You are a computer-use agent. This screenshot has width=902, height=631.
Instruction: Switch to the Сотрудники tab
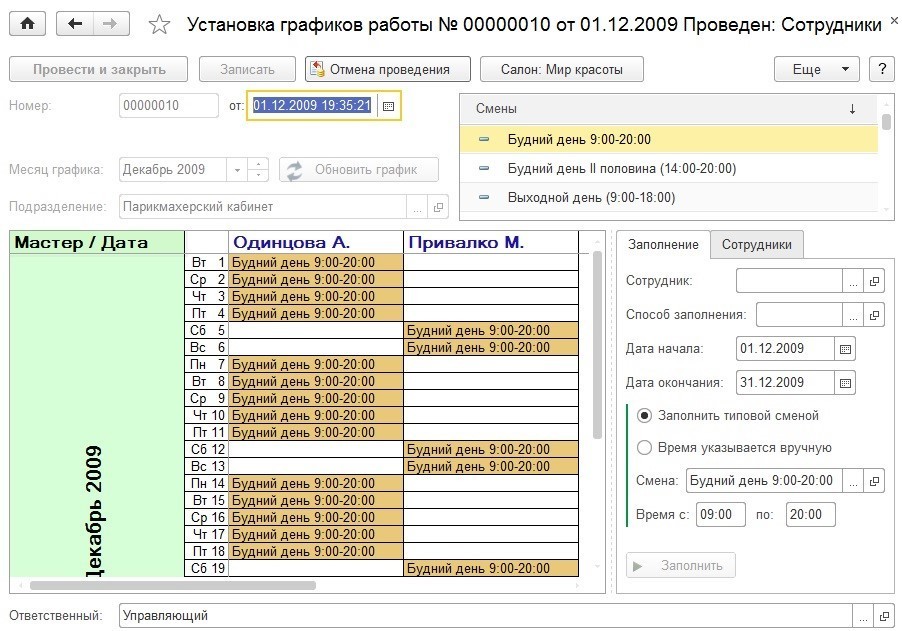point(756,244)
